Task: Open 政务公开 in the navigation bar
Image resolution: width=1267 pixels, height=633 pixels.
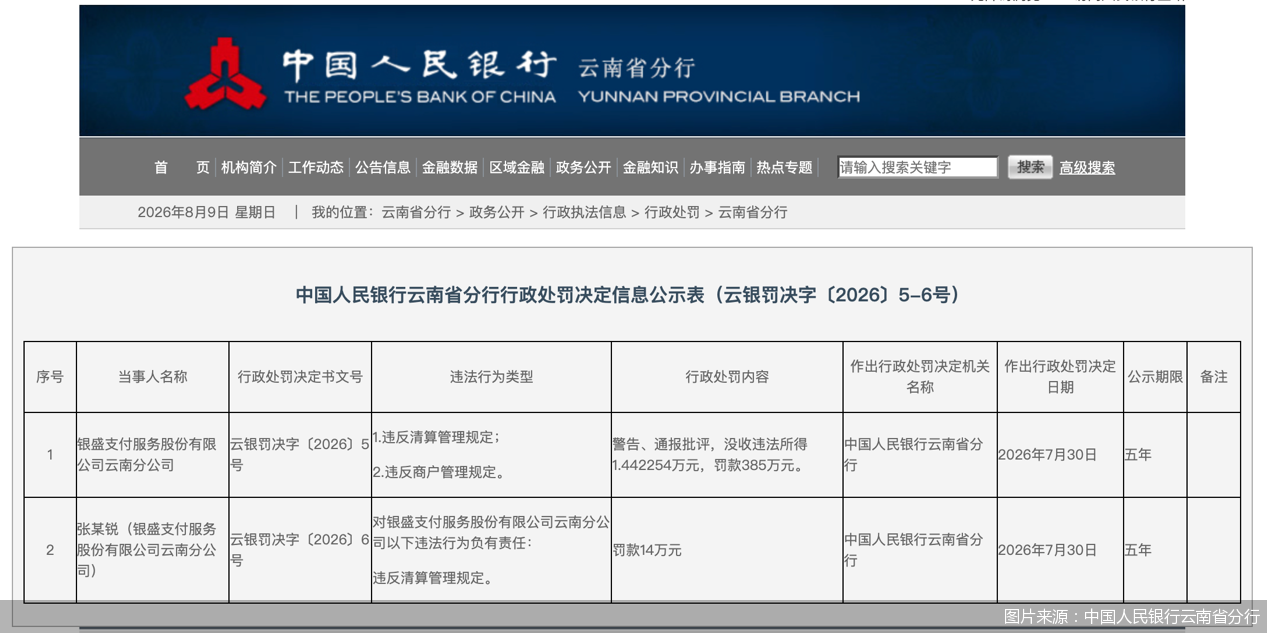Action: 583,167
